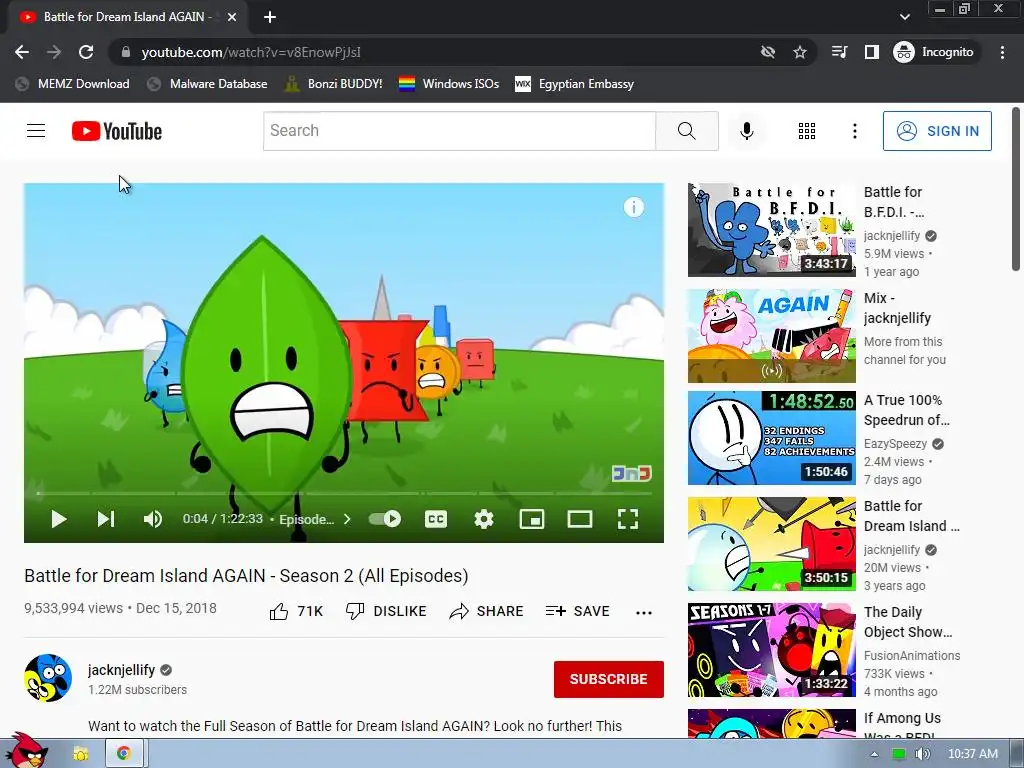Image resolution: width=1024 pixels, height=768 pixels.
Task: Open Bonzi BUDDY! bookmark
Action: point(334,84)
